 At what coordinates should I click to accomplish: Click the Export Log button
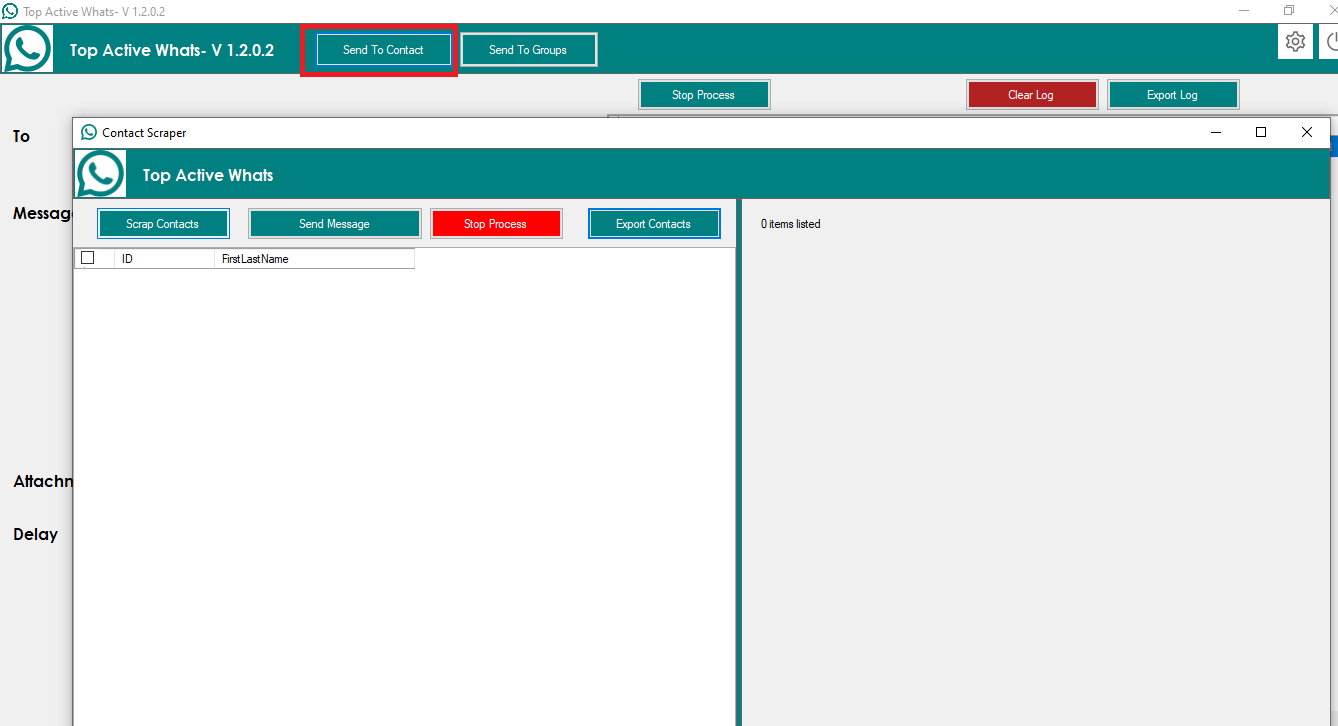pos(1173,95)
